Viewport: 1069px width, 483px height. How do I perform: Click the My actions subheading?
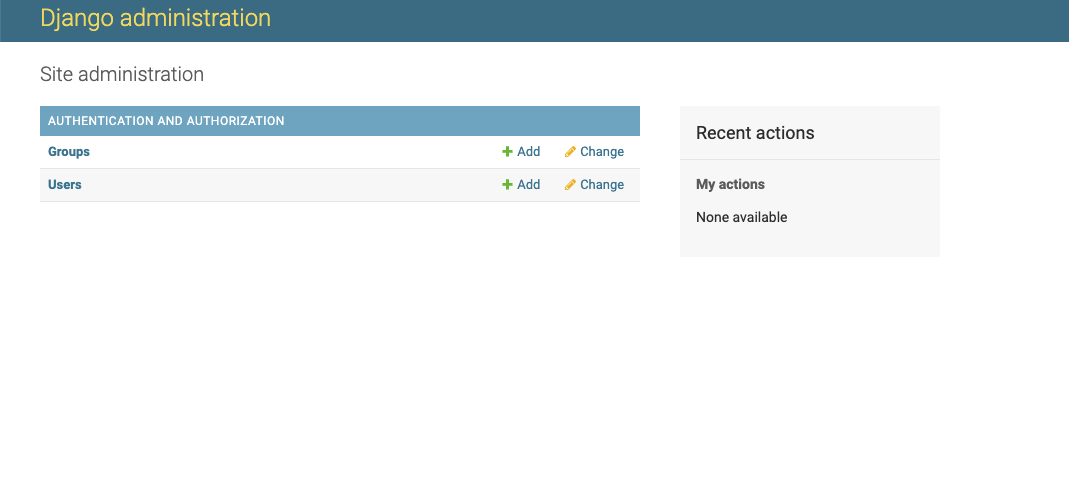coord(730,184)
